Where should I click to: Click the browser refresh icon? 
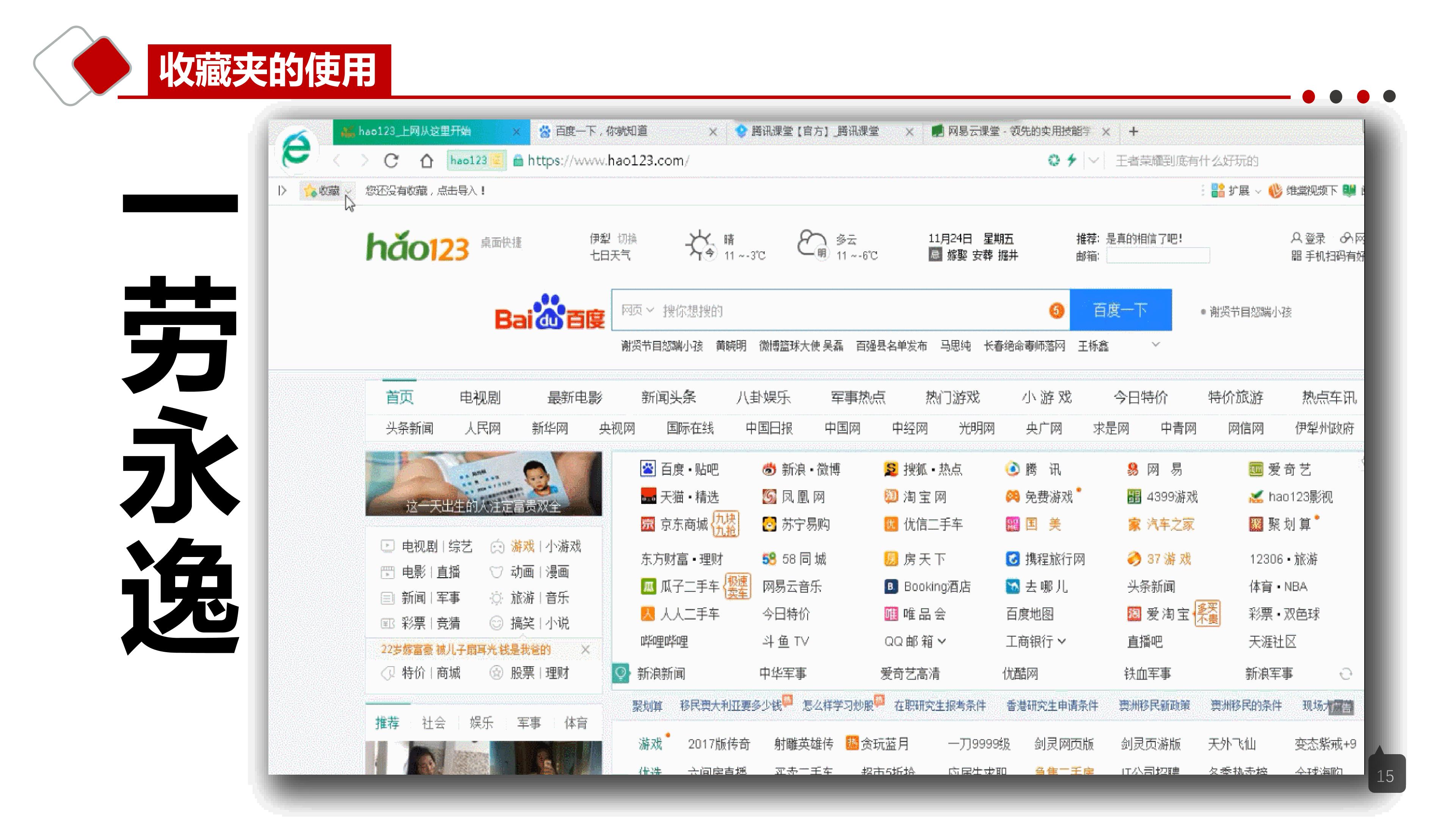[391, 160]
